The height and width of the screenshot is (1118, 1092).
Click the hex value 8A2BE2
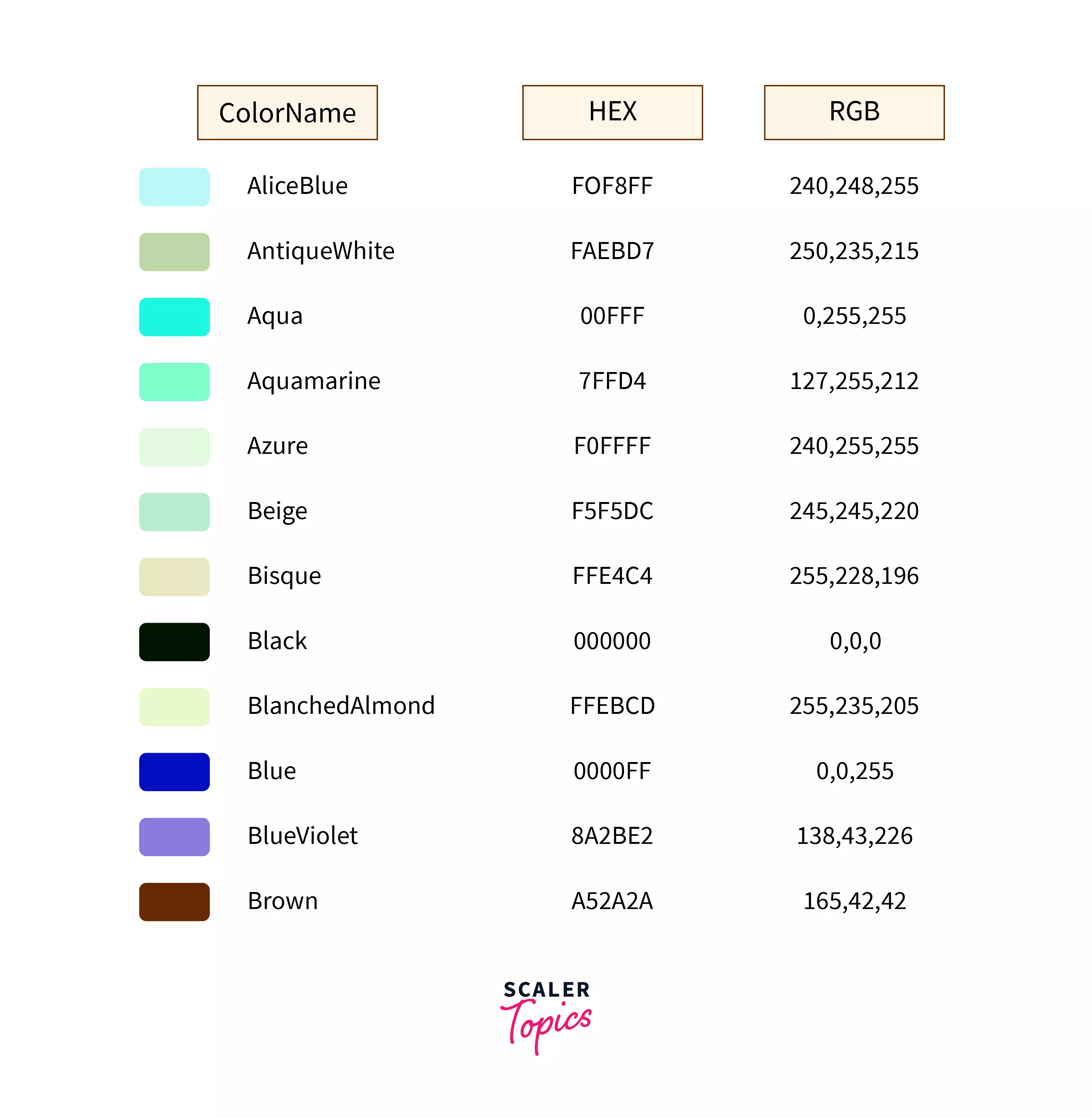[x=612, y=836]
